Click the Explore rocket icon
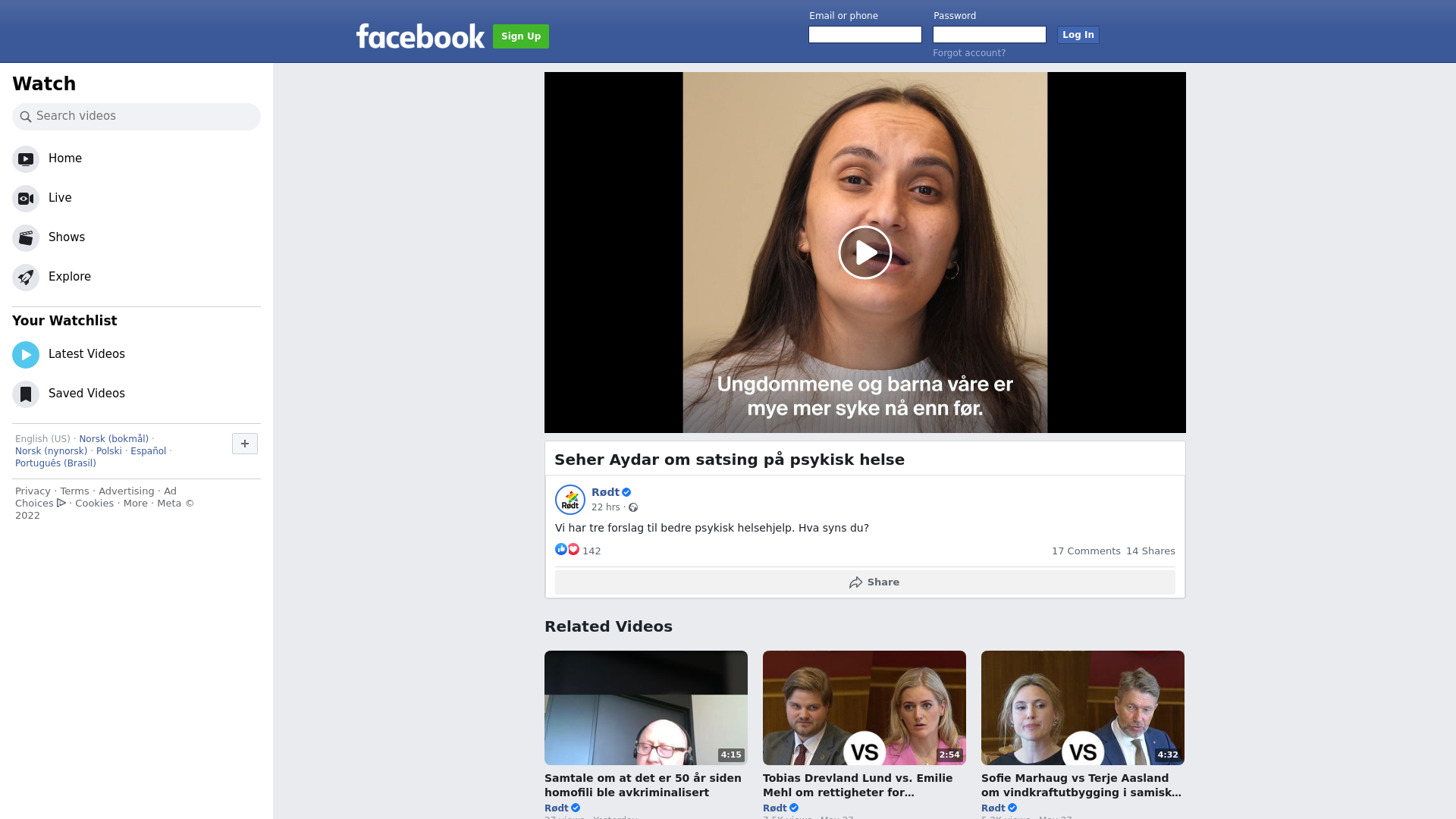 pyautogui.click(x=26, y=278)
